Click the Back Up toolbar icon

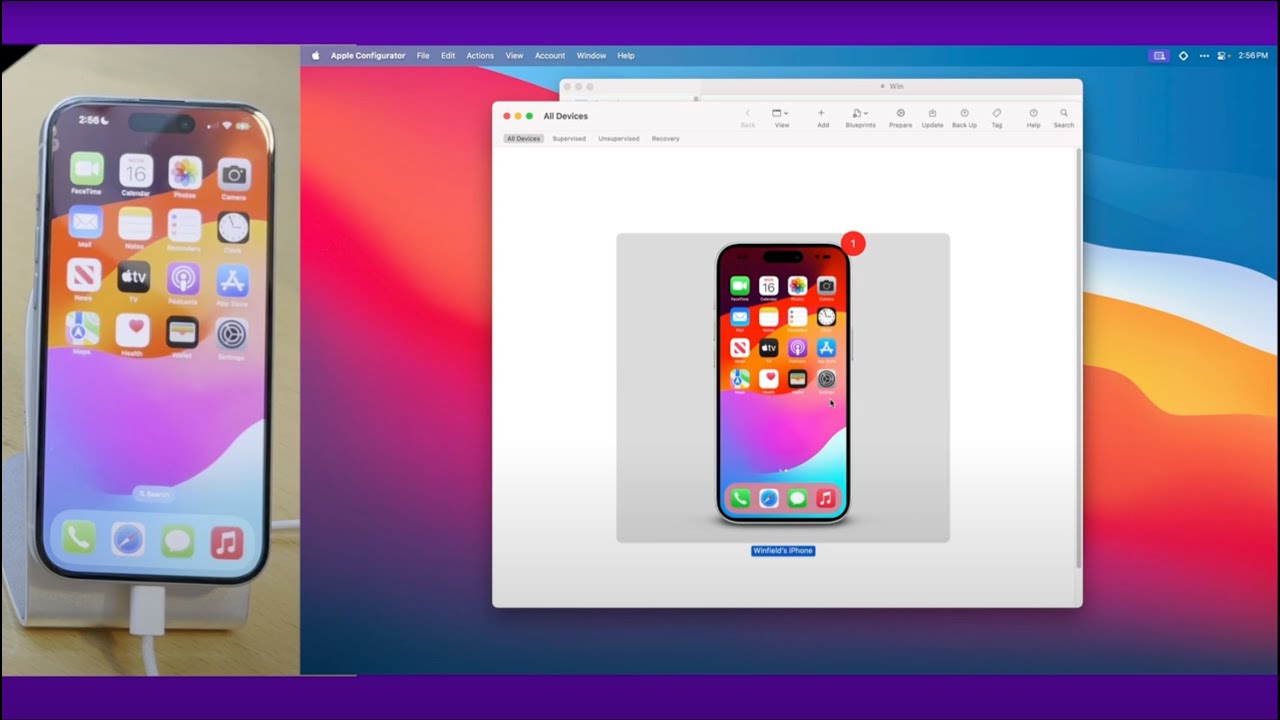(964, 114)
